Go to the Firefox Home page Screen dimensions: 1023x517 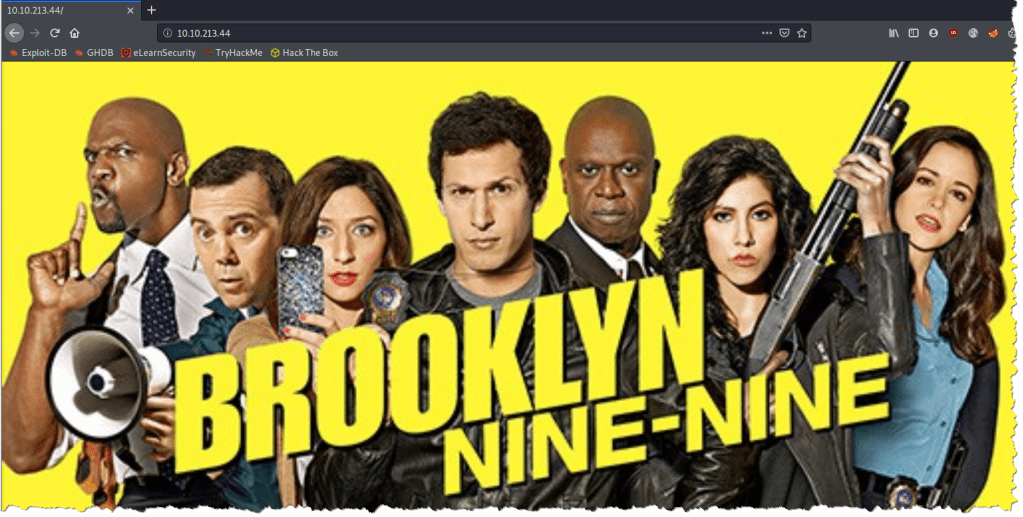pyautogui.click(x=74, y=33)
